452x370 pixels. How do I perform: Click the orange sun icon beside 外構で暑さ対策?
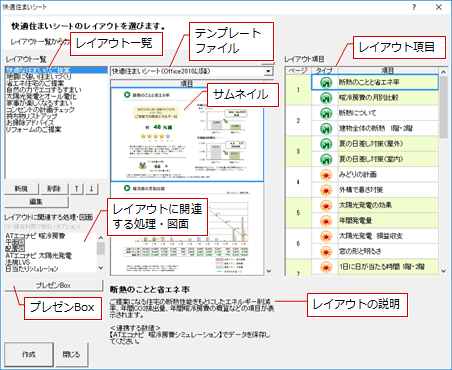point(326,190)
